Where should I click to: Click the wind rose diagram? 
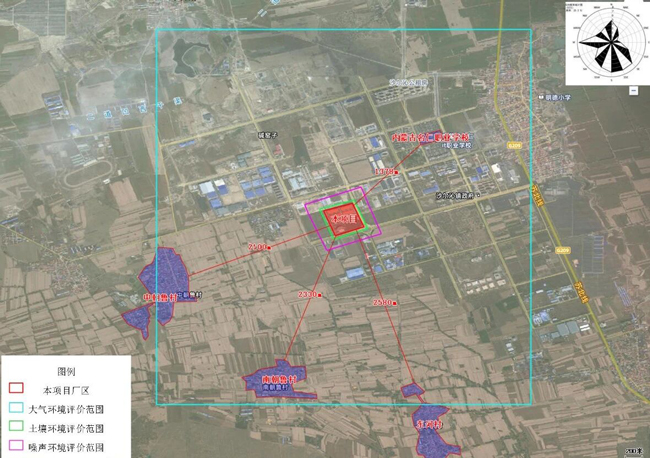607,42
